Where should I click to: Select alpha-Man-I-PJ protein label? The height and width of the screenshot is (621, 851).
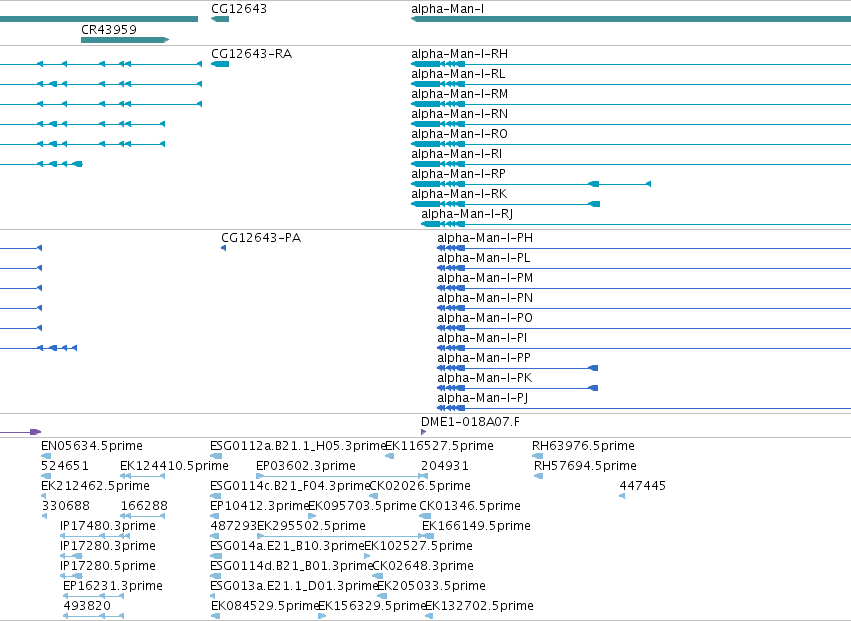(x=483, y=398)
